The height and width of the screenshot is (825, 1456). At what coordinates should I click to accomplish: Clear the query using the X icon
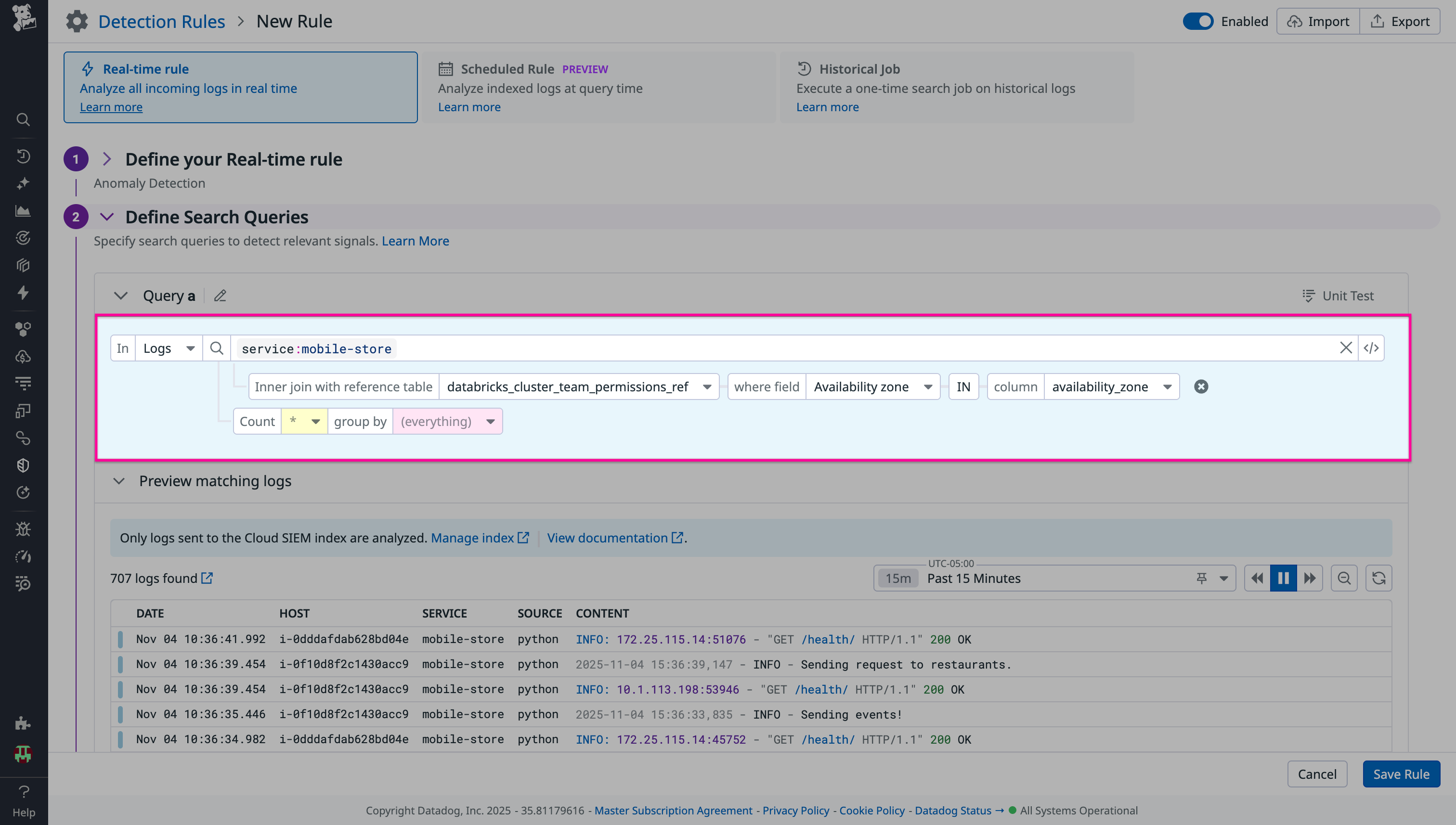pyautogui.click(x=1346, y=348)
